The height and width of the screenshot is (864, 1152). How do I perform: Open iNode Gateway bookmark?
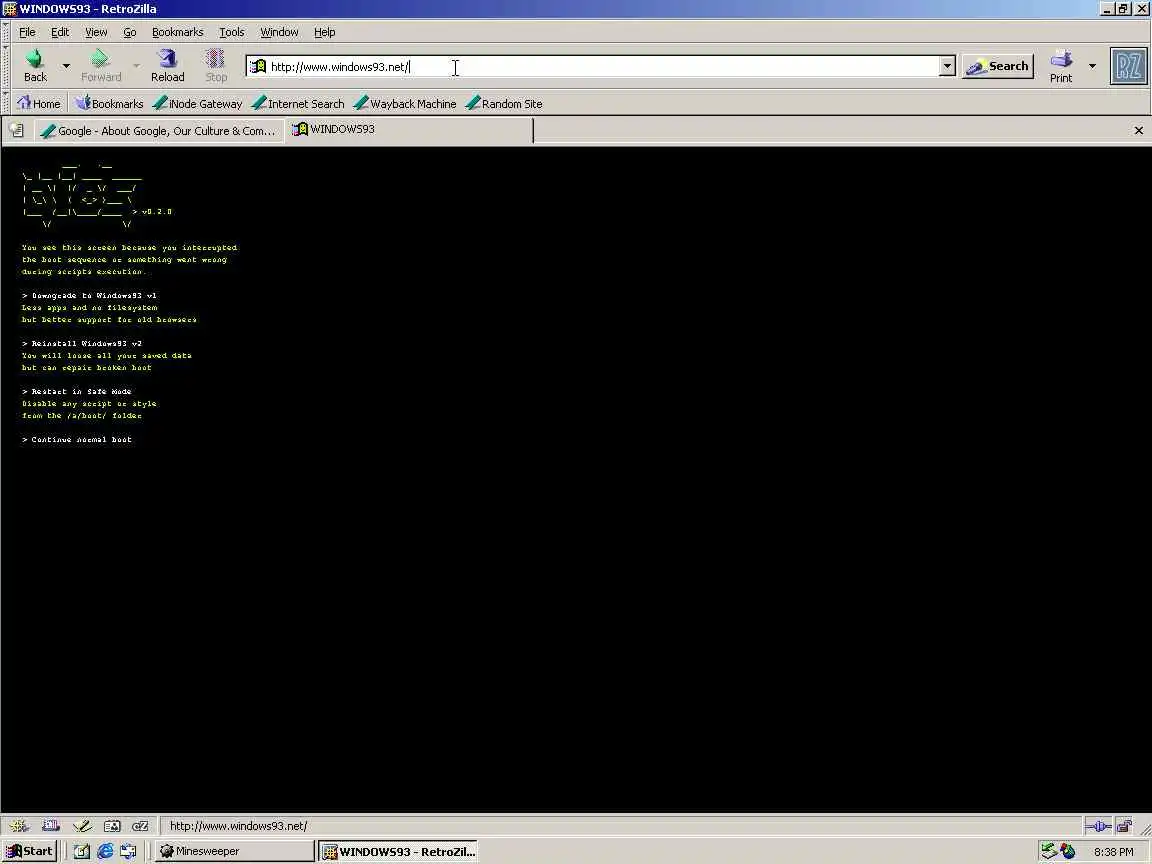(x=197, y=104)
